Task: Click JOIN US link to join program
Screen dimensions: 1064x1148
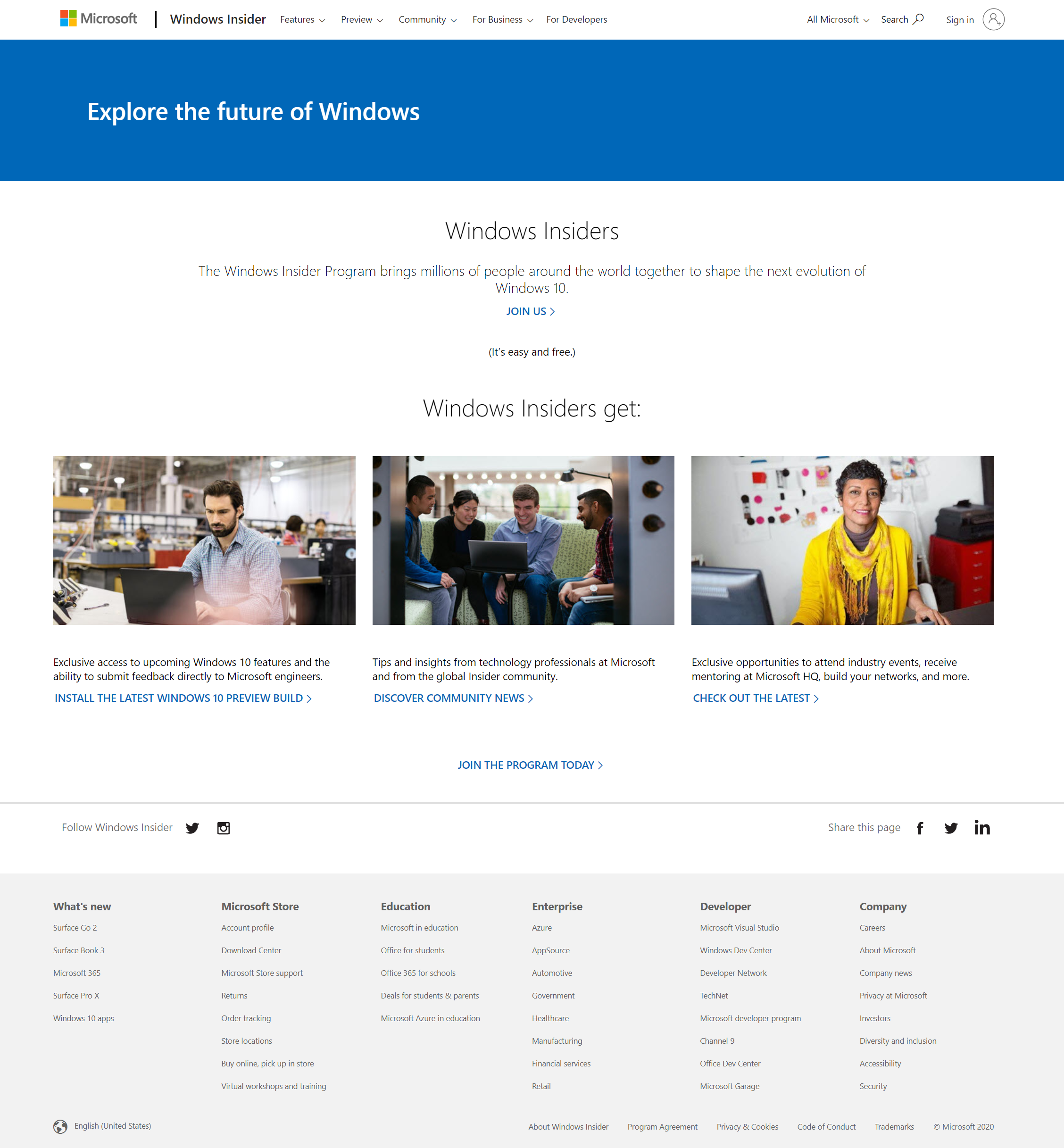Action: [x=531, y=311]
